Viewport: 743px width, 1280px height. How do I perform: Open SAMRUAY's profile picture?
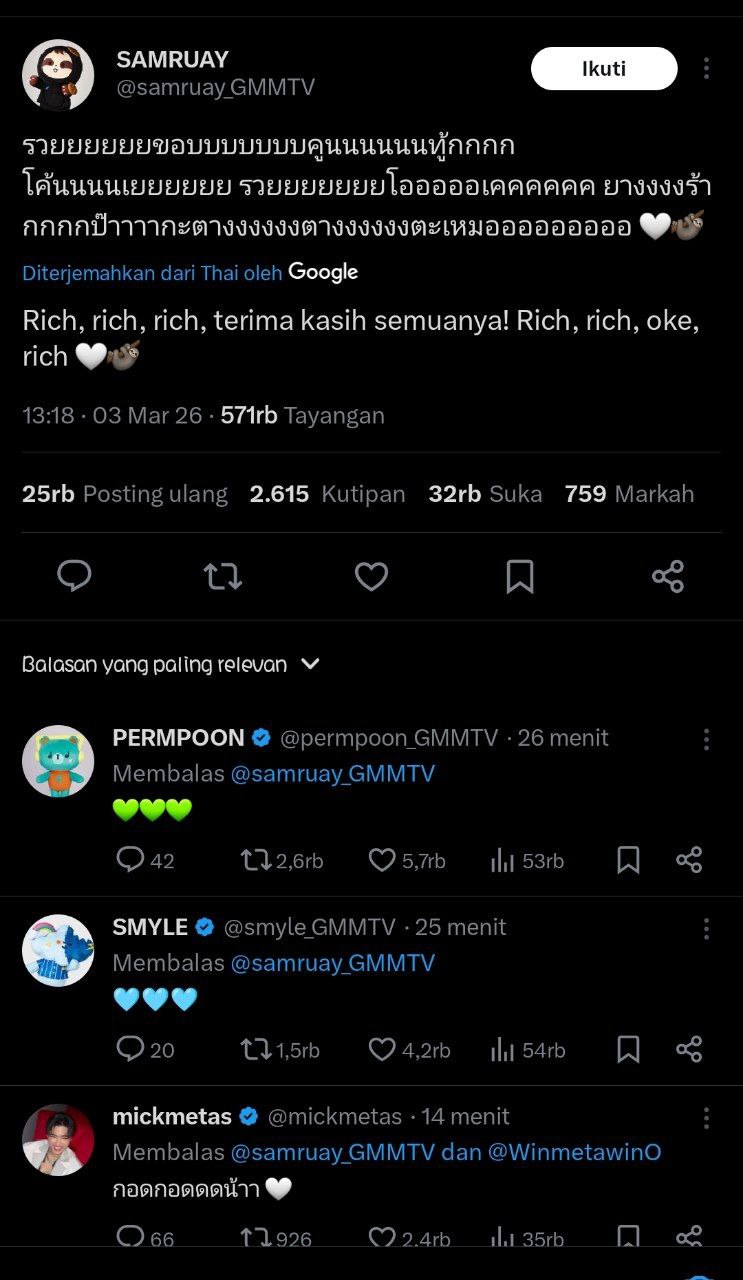click(x=58, y=75)
